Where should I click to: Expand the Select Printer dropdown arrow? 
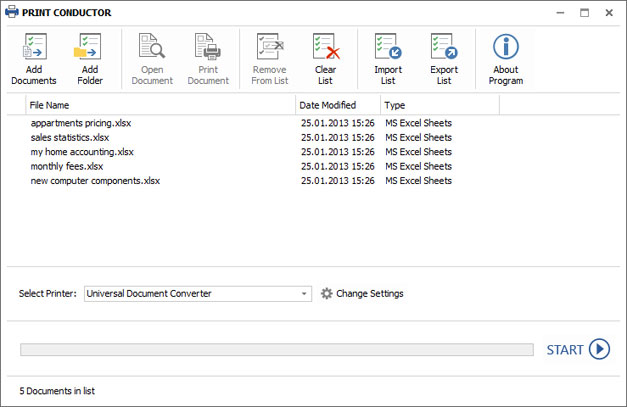[304, 294]
